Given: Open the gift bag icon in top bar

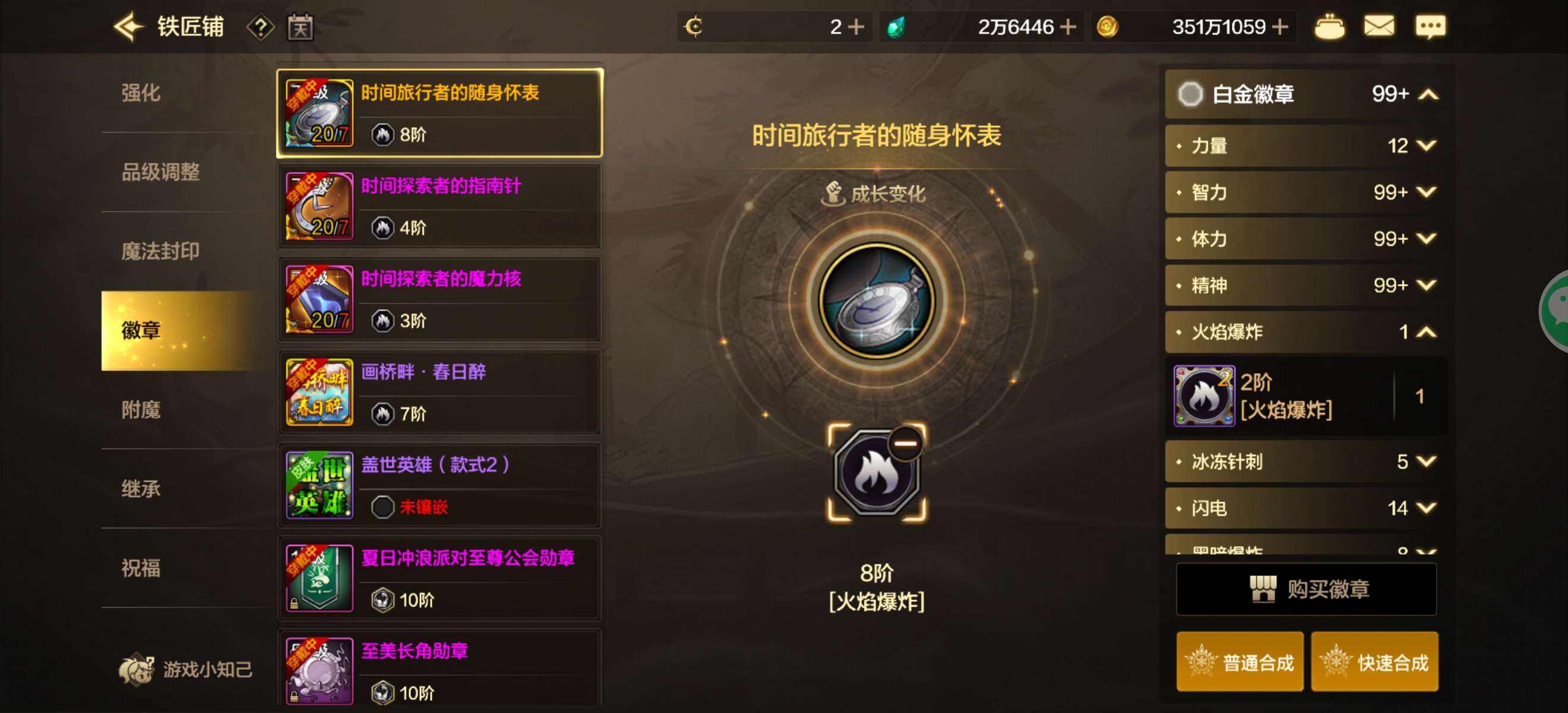Looking at the screenshot, I should point(1329,27).
